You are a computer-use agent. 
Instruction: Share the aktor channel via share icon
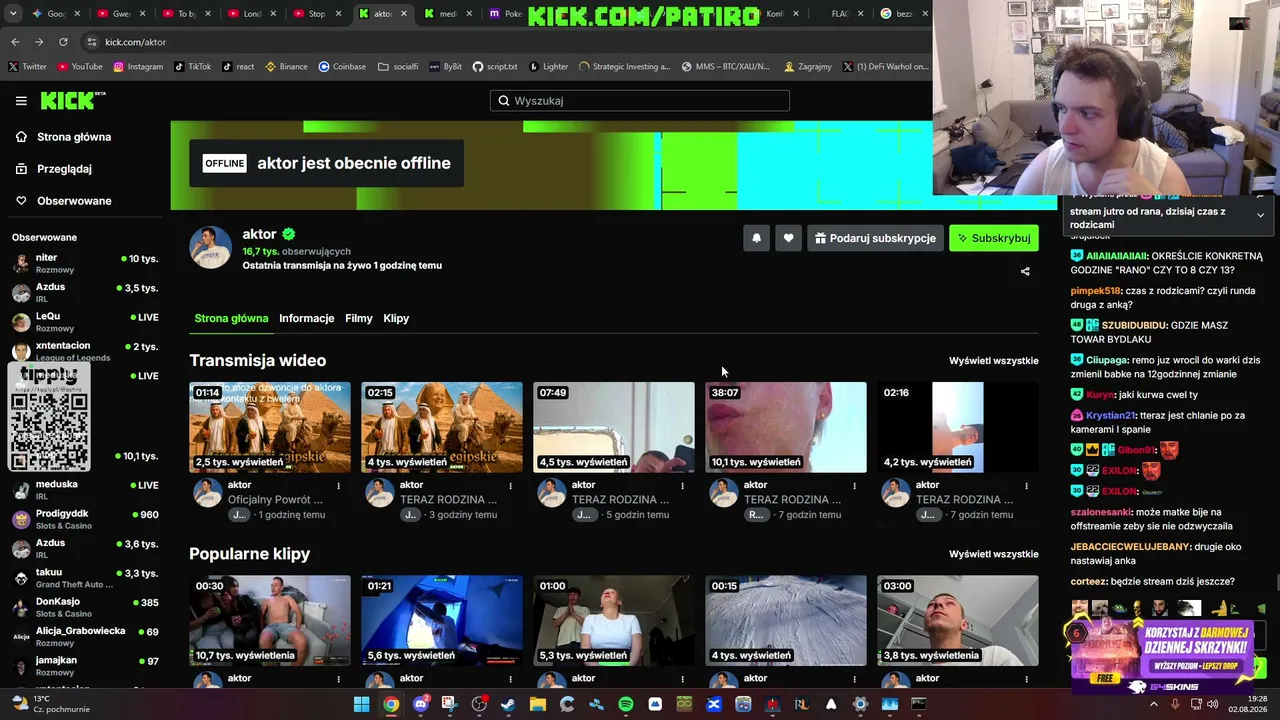tap(1025, 271)
